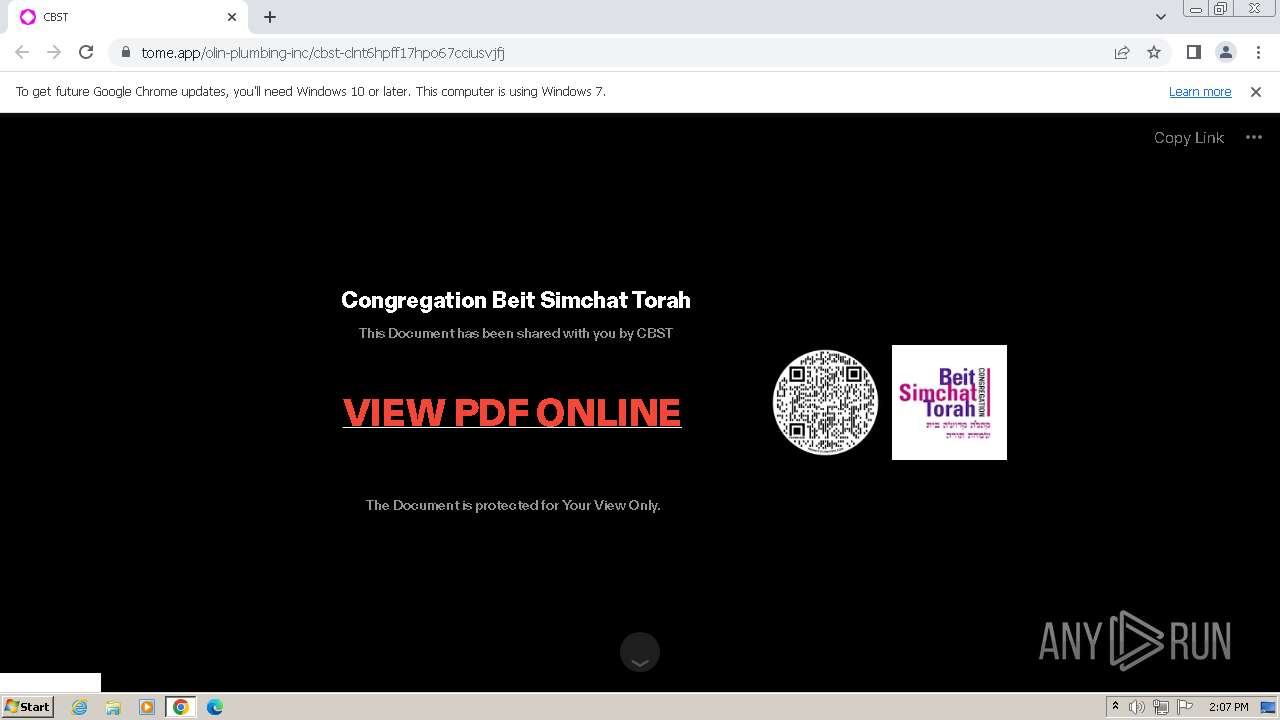The image size is (1280, 720).
Task: Bookmark this page with the star icon
Action: pyautogui.click(x=1154, y=53)
